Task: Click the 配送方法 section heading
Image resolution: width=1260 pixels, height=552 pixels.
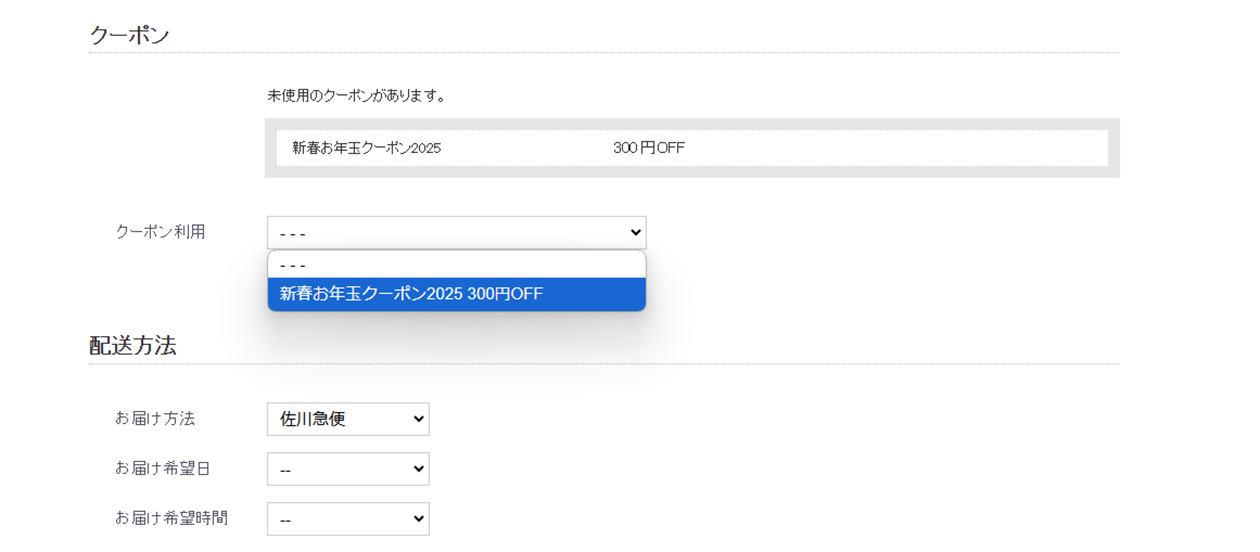Action: click(133, 346)
